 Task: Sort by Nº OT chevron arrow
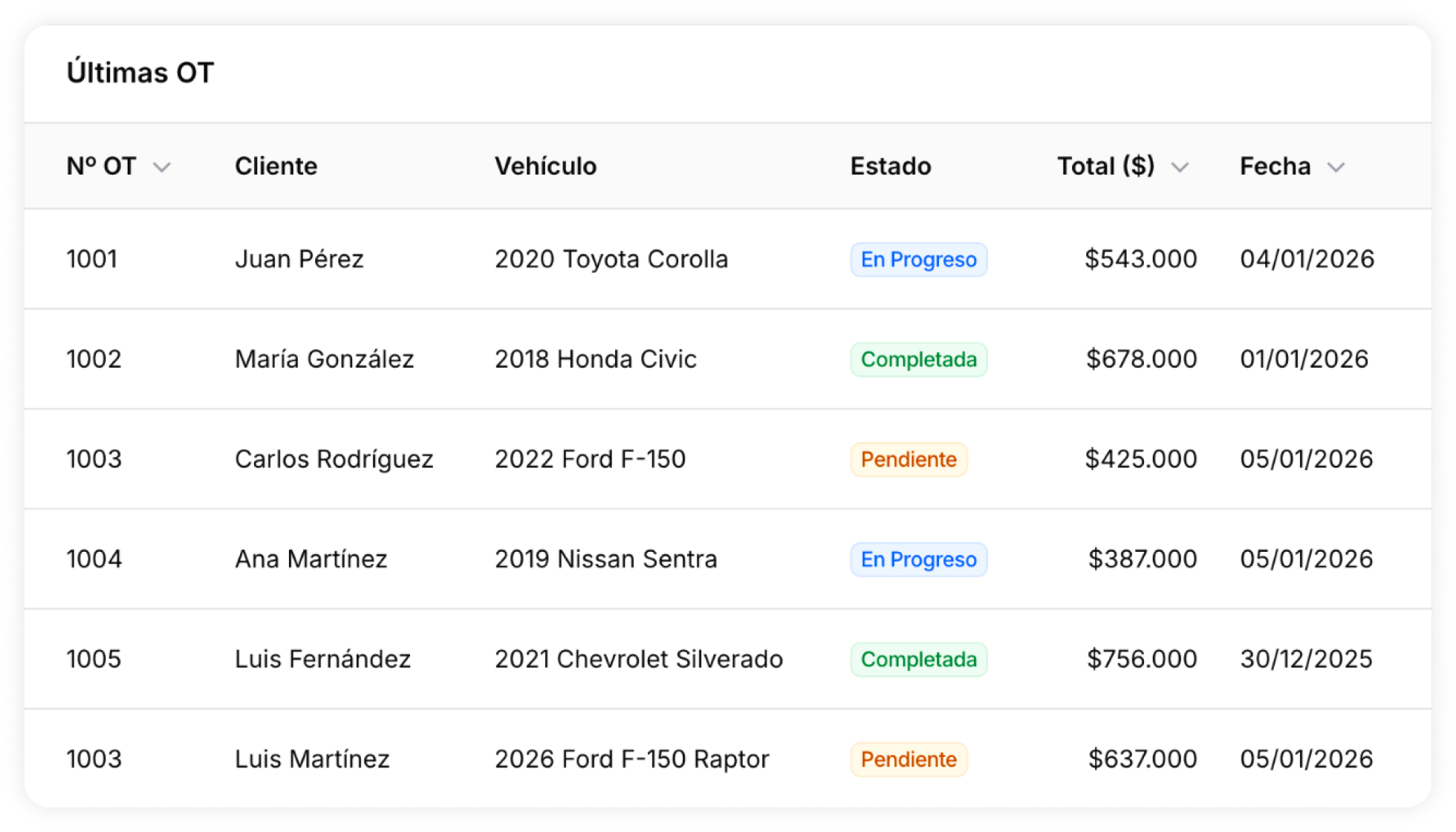(162, 167)
